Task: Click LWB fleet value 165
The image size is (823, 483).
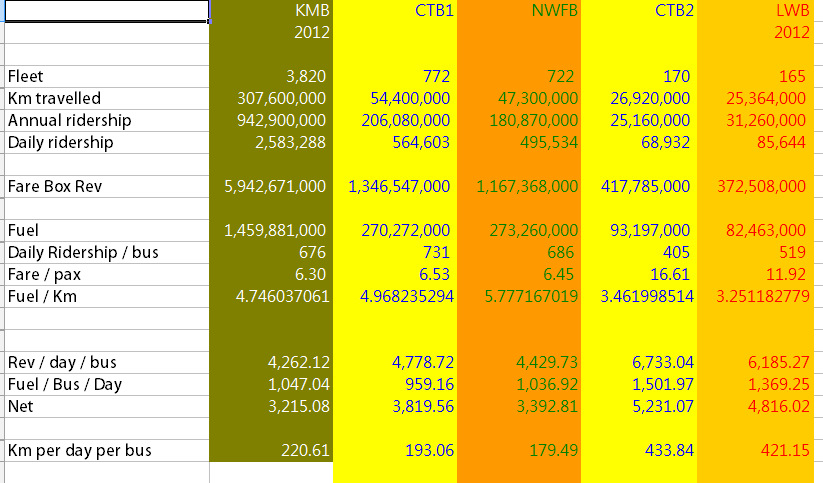Action: tap(792, 77)
